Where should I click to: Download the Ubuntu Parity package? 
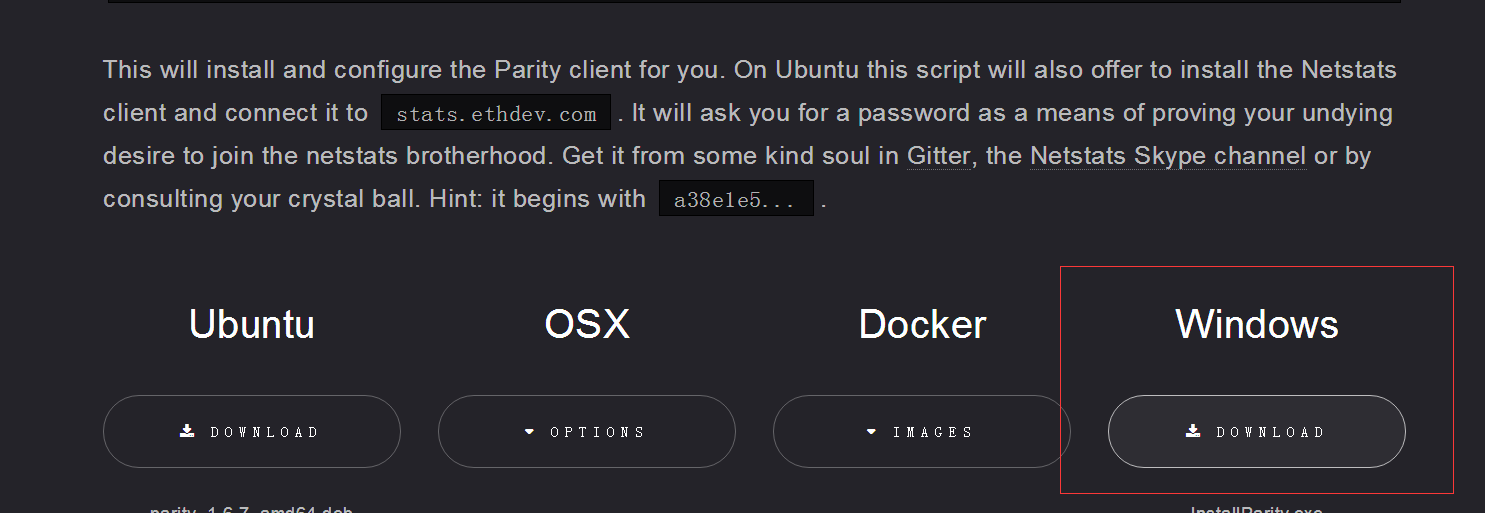point(252,432)
